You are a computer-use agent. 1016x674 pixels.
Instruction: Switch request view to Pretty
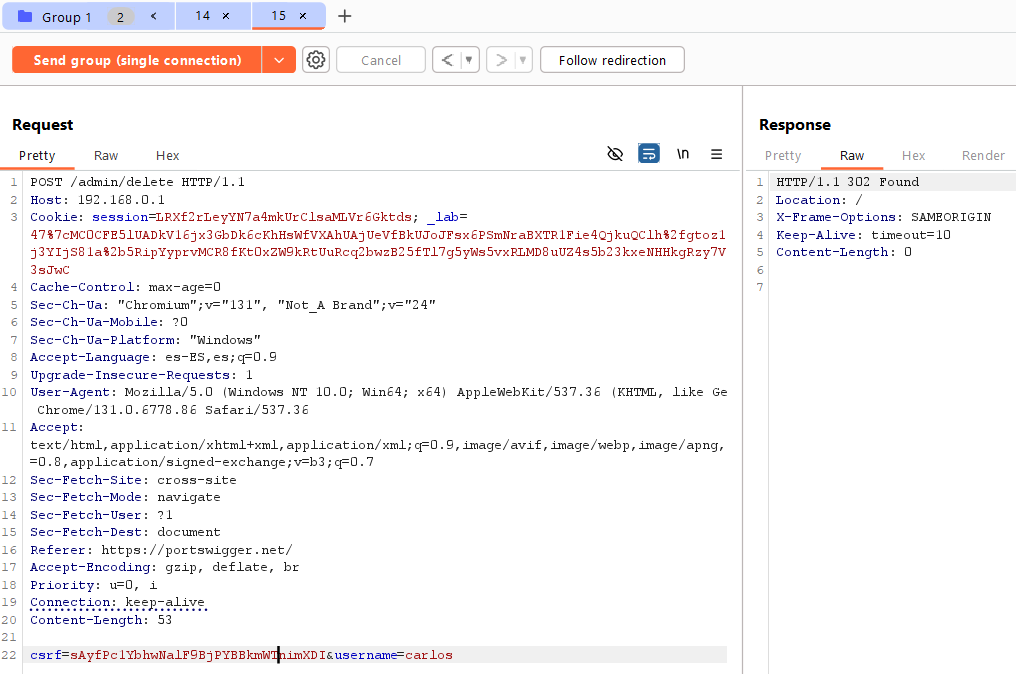(37, 156)
